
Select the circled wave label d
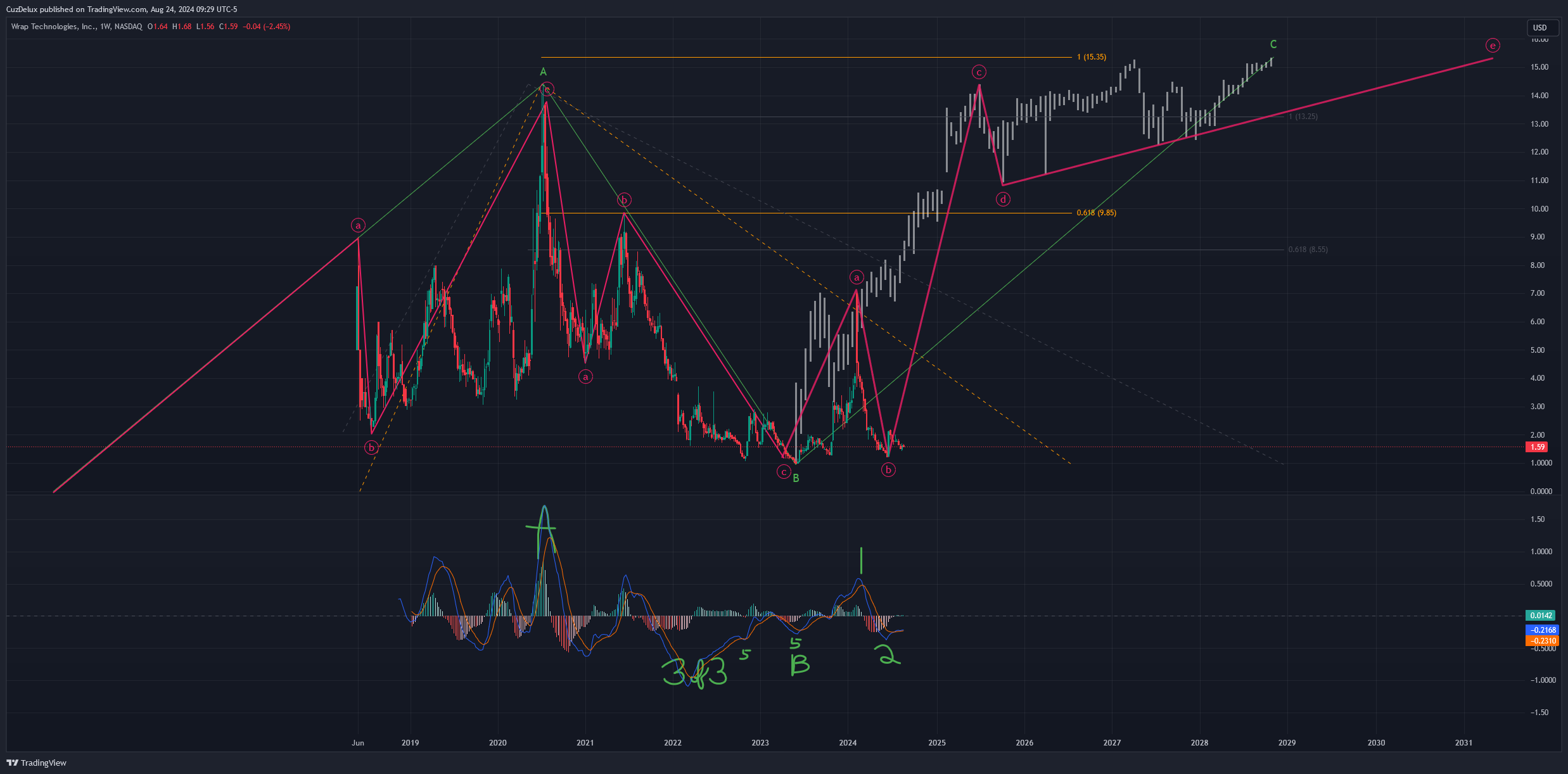click(x=1003, y=200)
